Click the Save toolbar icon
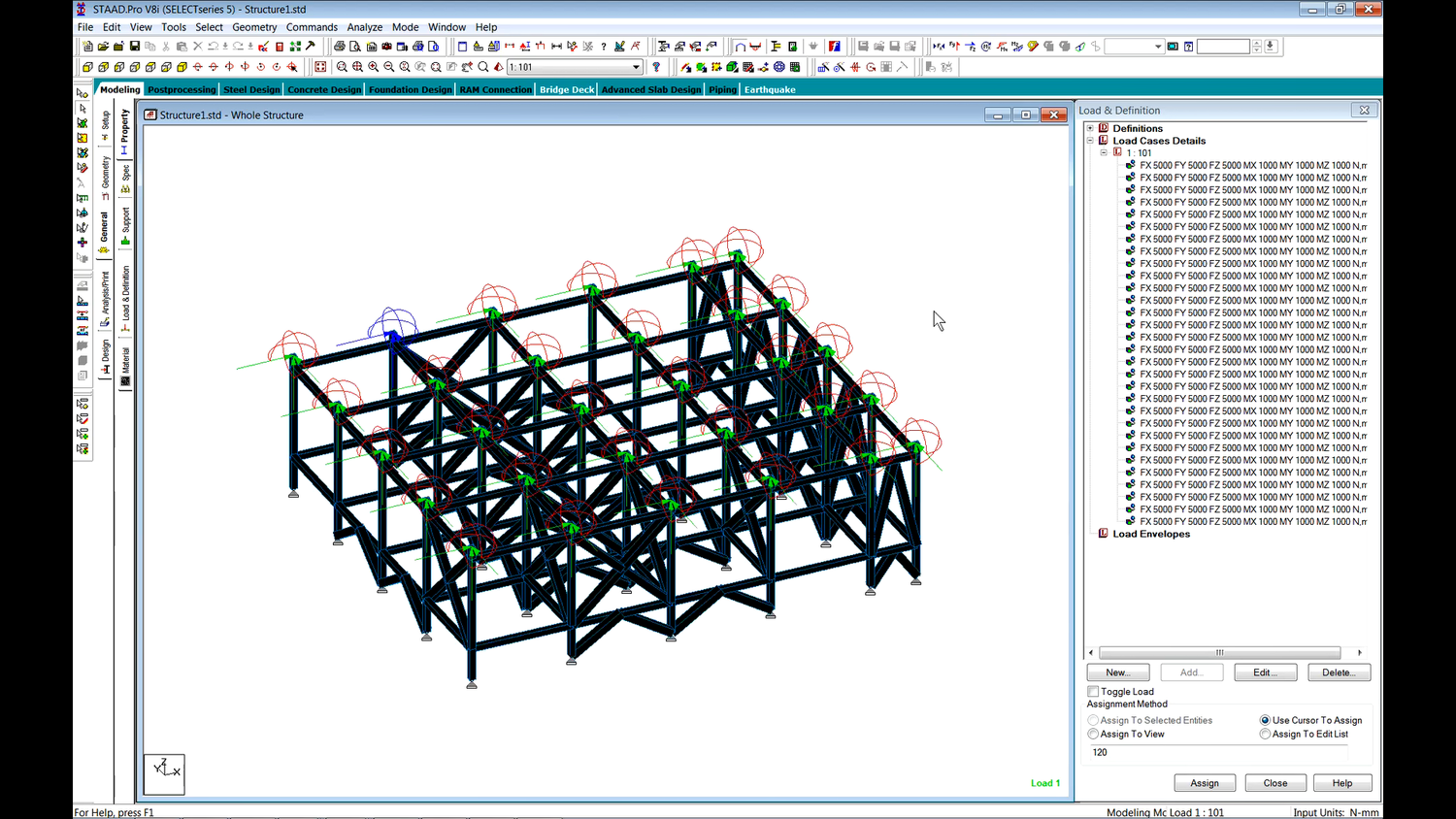This screenshot has height=819, width=1456. pyautogui.click(x=133, y=46)
